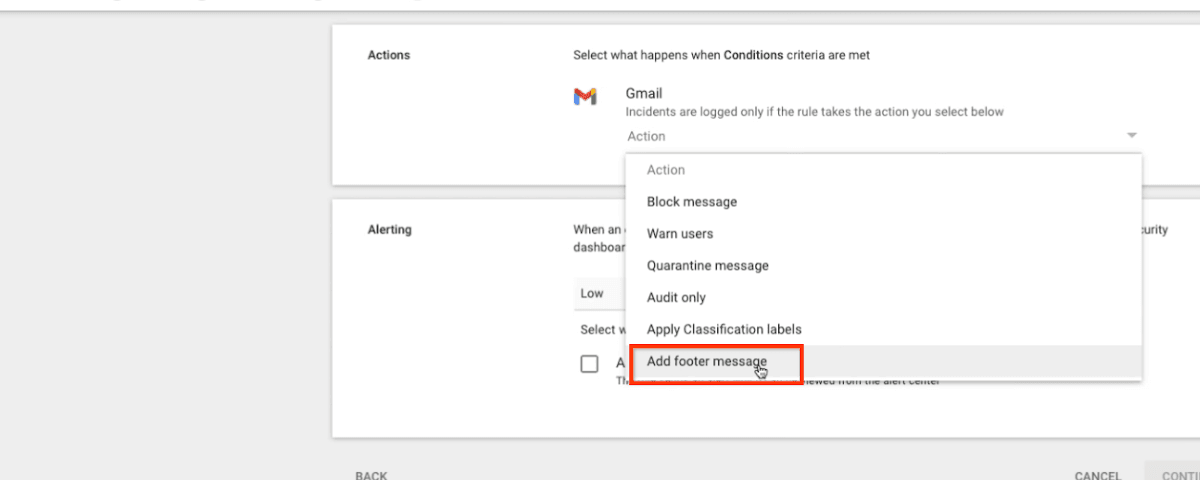This screenshot has width=1200, height=480.
Task: Click the 'Select what happens when Conditions' text
Action: pyautogui.click(x=721, y=56)
